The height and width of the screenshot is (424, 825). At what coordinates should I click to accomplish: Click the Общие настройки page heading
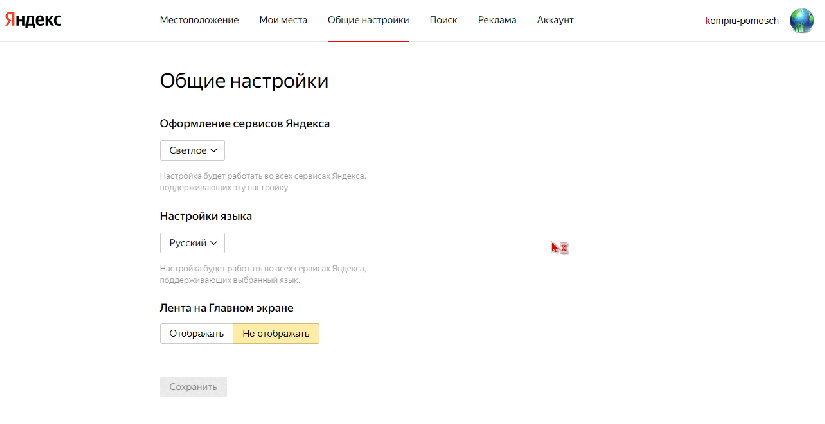[244, 82]
